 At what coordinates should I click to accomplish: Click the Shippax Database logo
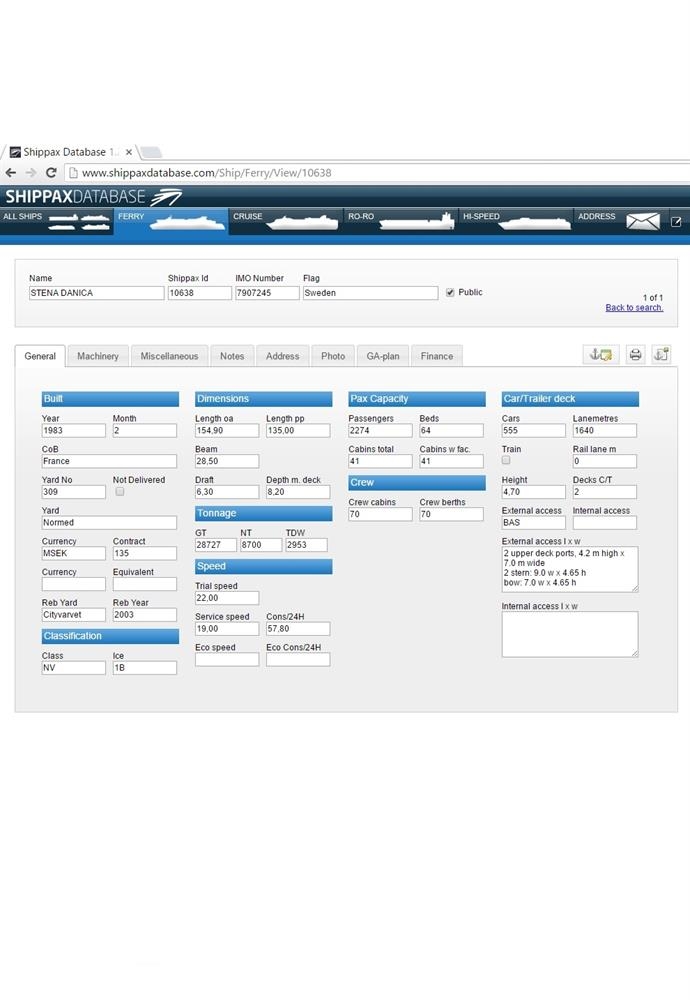click(93, 196)
